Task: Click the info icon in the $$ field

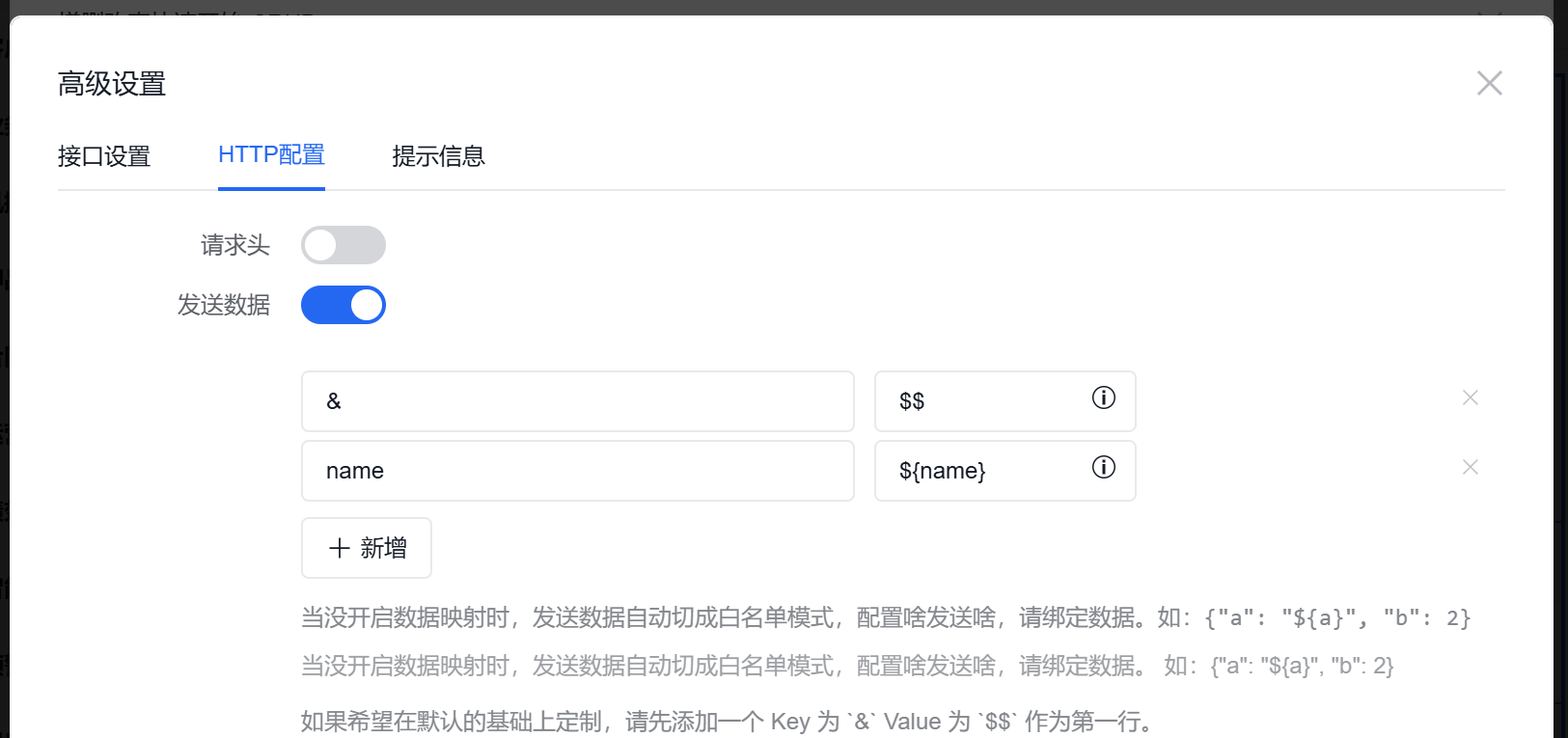Action: [1103, 397]
